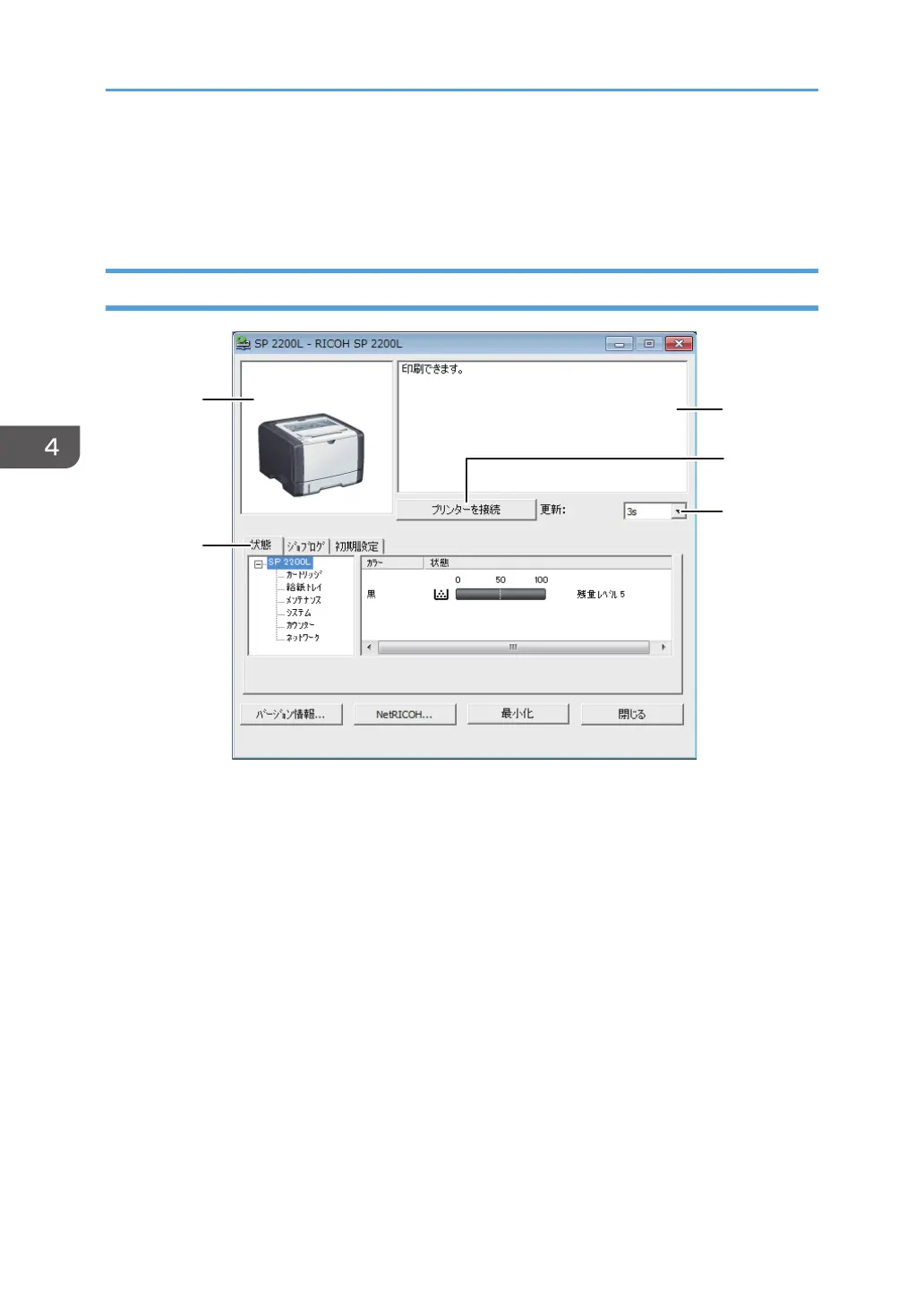Screen dimensions: 924x1305
Task: Select メンテナンス tree item
Action: point(304,600)
